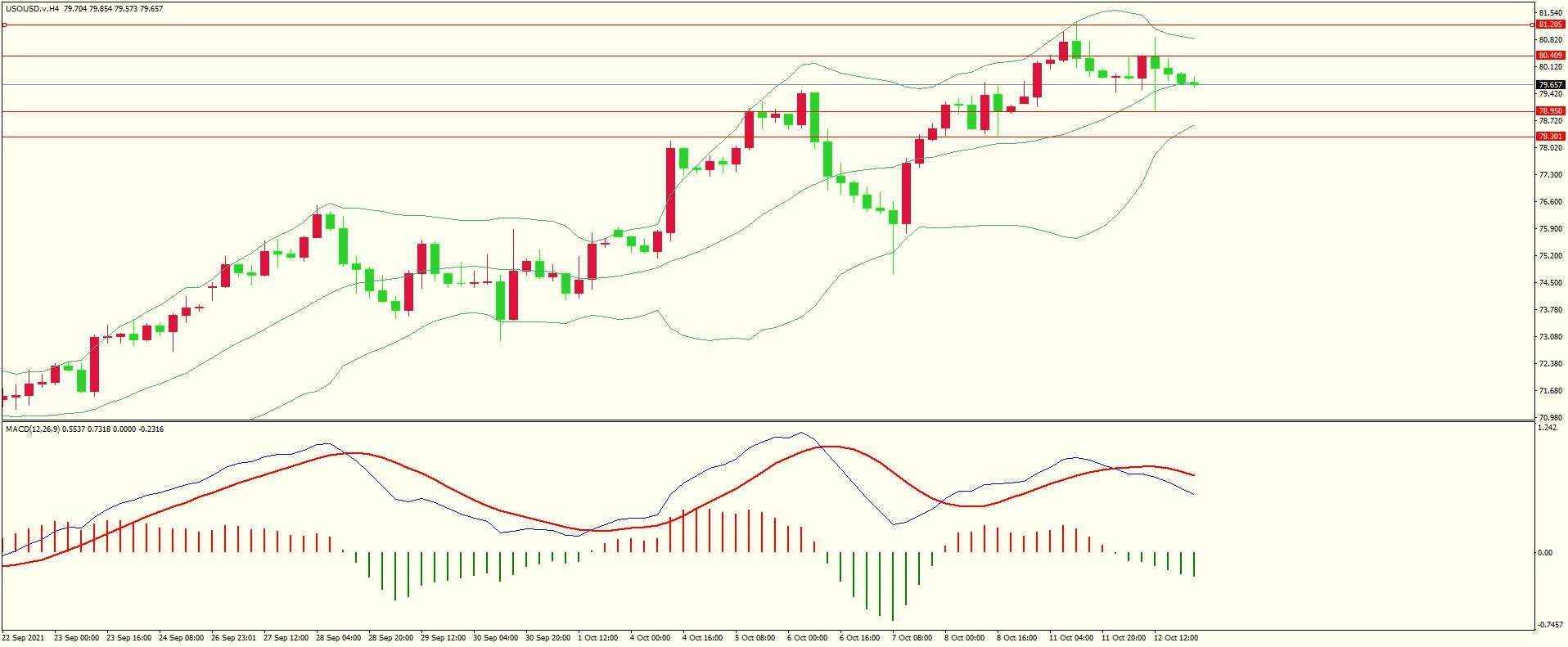Image resolution: width=1568 pixels, height=647 pixels.
Task: Click the 8 Oct 00:00 time label
Action: click(x=965, y=637)
